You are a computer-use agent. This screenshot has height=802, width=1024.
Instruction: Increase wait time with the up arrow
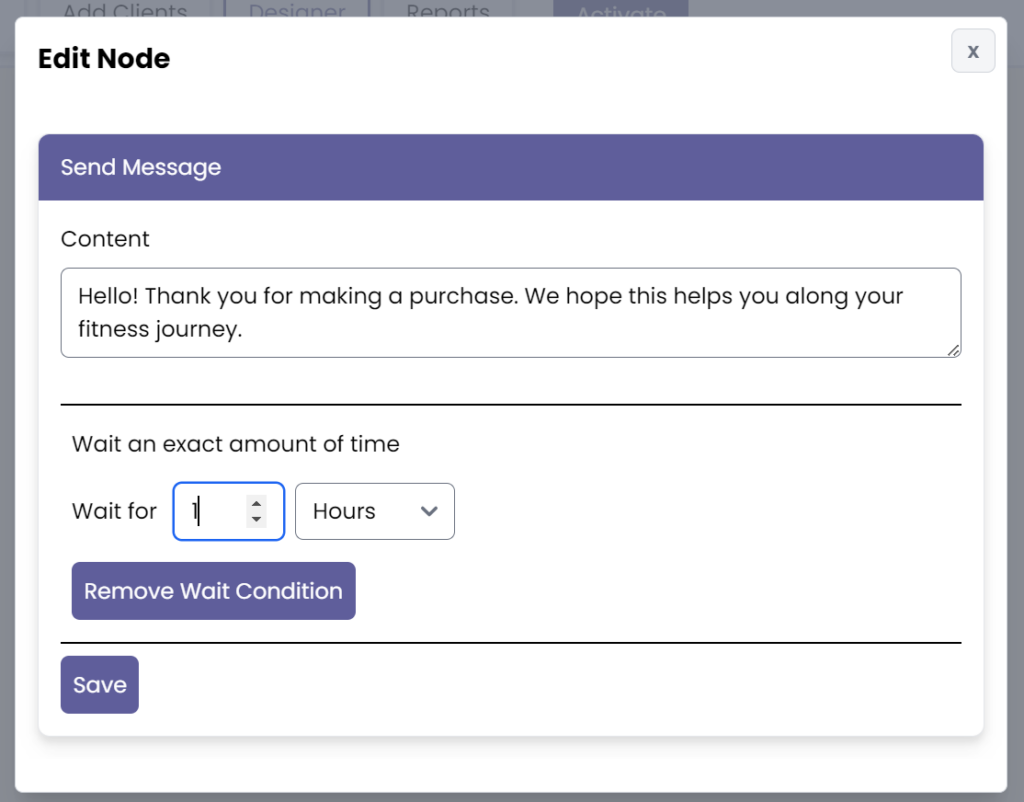pyautogui.click(x=257, y=504)
